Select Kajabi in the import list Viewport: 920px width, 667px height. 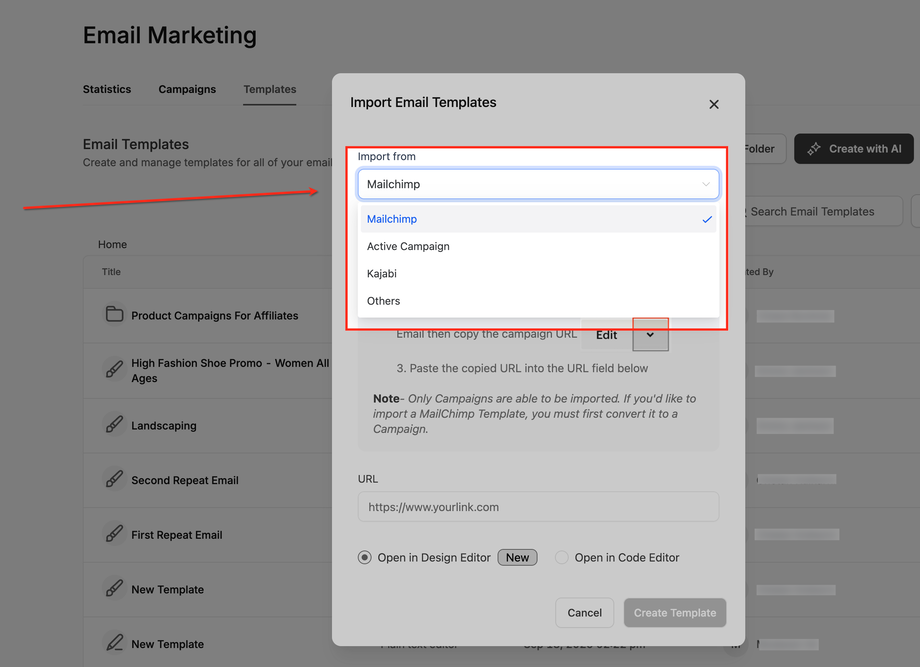pyautogui.click(x=382, y=273)
